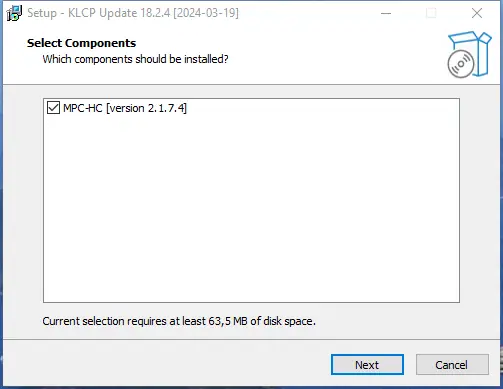Click the grey disc icon beside the box
503x389 pixels.
click(461, 64)
